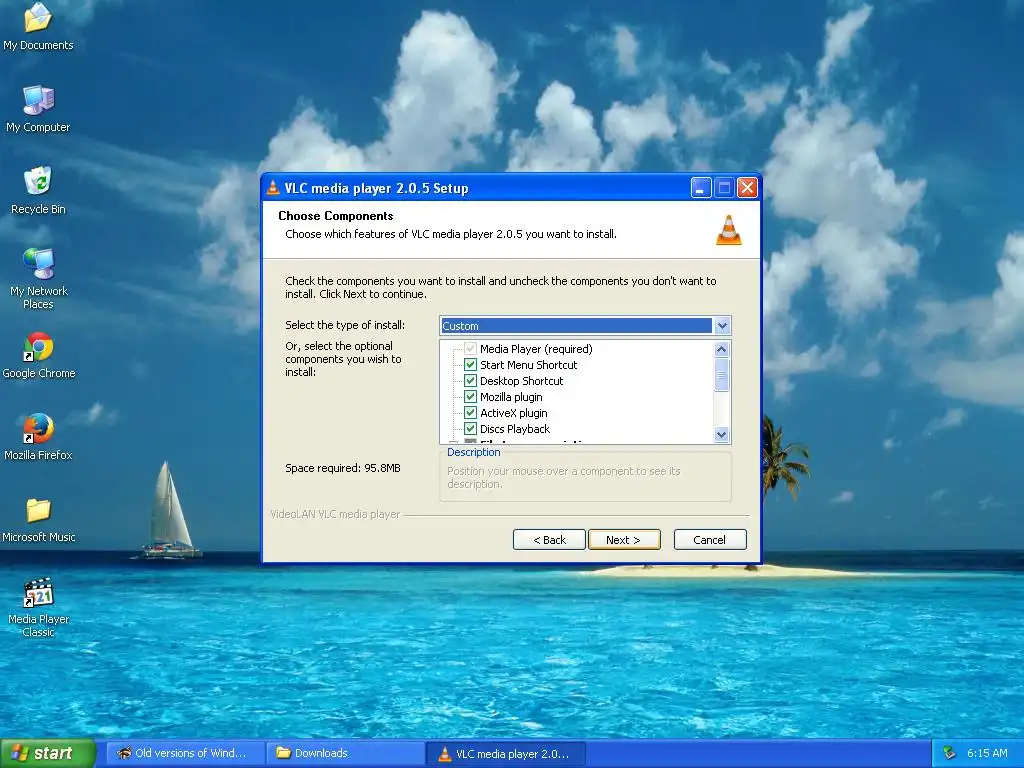Click the Description group label
The width and height of the screenshot is (1024, 768).
click(x=473, y=452)
